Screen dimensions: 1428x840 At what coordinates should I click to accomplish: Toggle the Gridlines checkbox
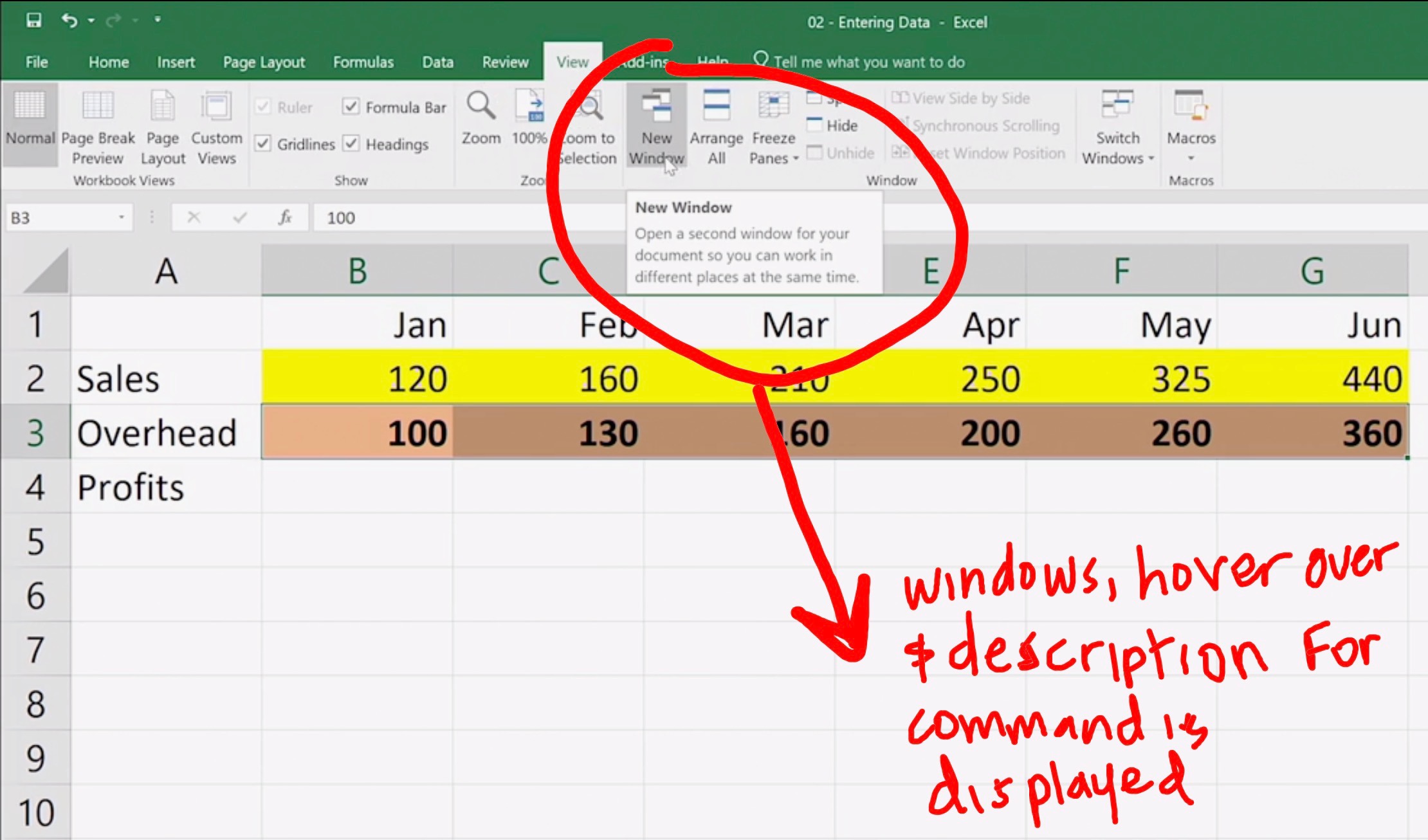tap(262, 143)
